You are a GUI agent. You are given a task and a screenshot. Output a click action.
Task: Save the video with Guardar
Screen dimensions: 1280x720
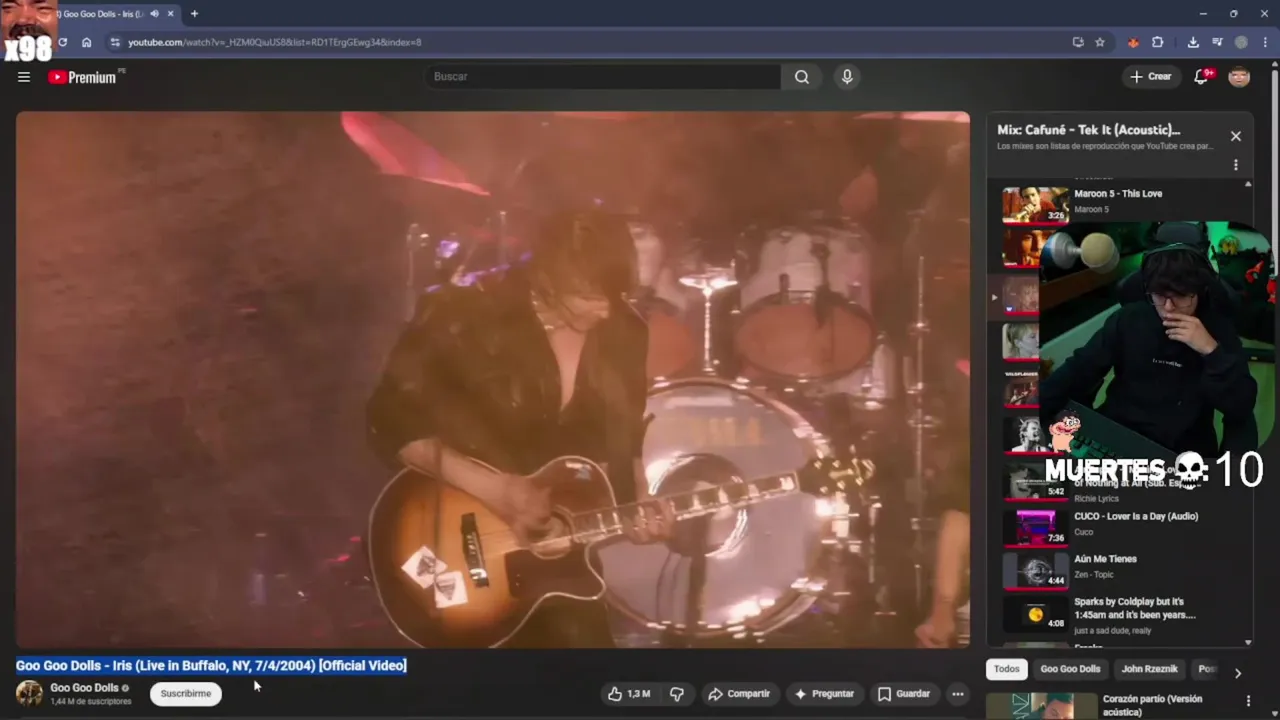pyautogui.click(x=904, y=694)
